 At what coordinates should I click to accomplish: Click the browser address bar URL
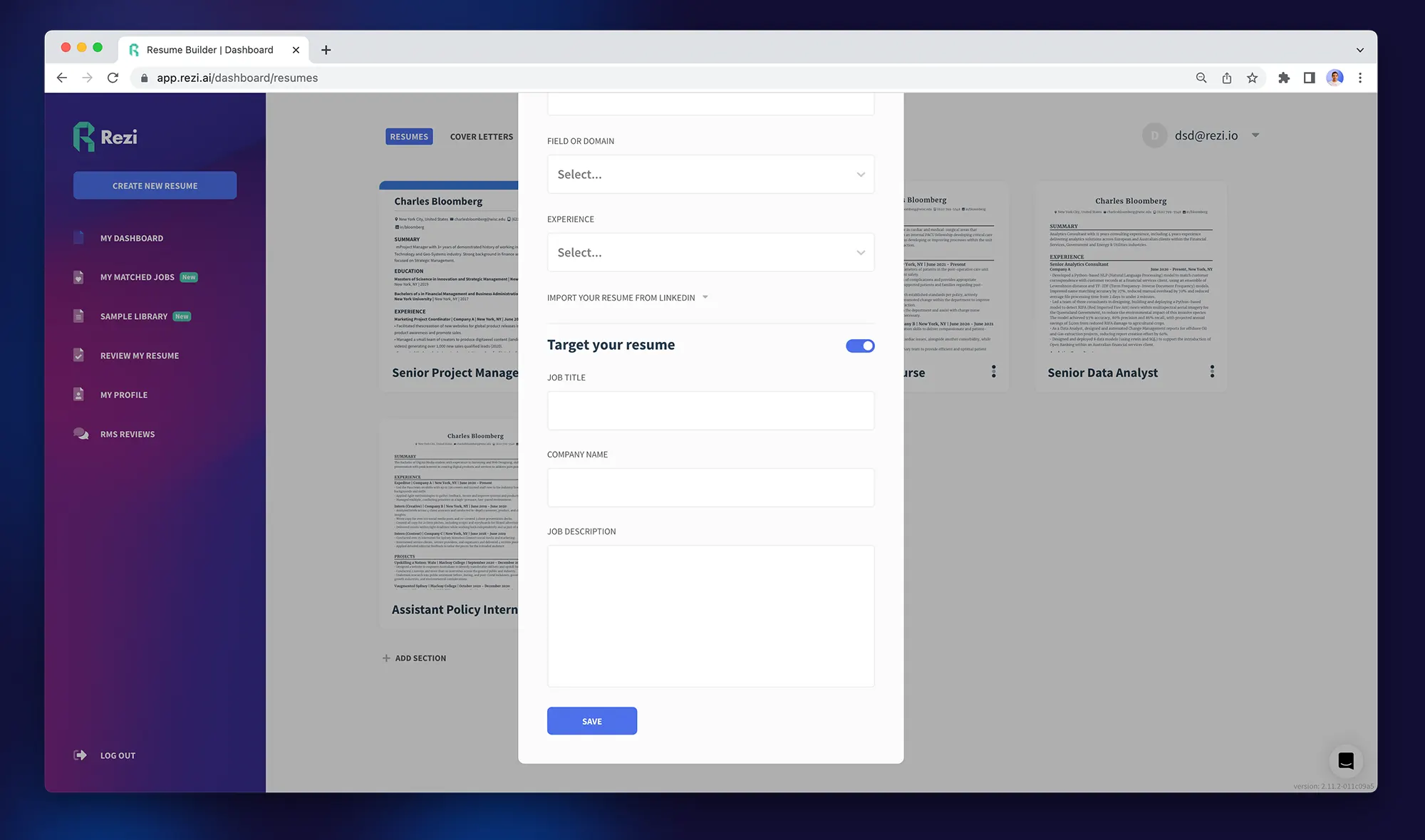click(237, 78)
